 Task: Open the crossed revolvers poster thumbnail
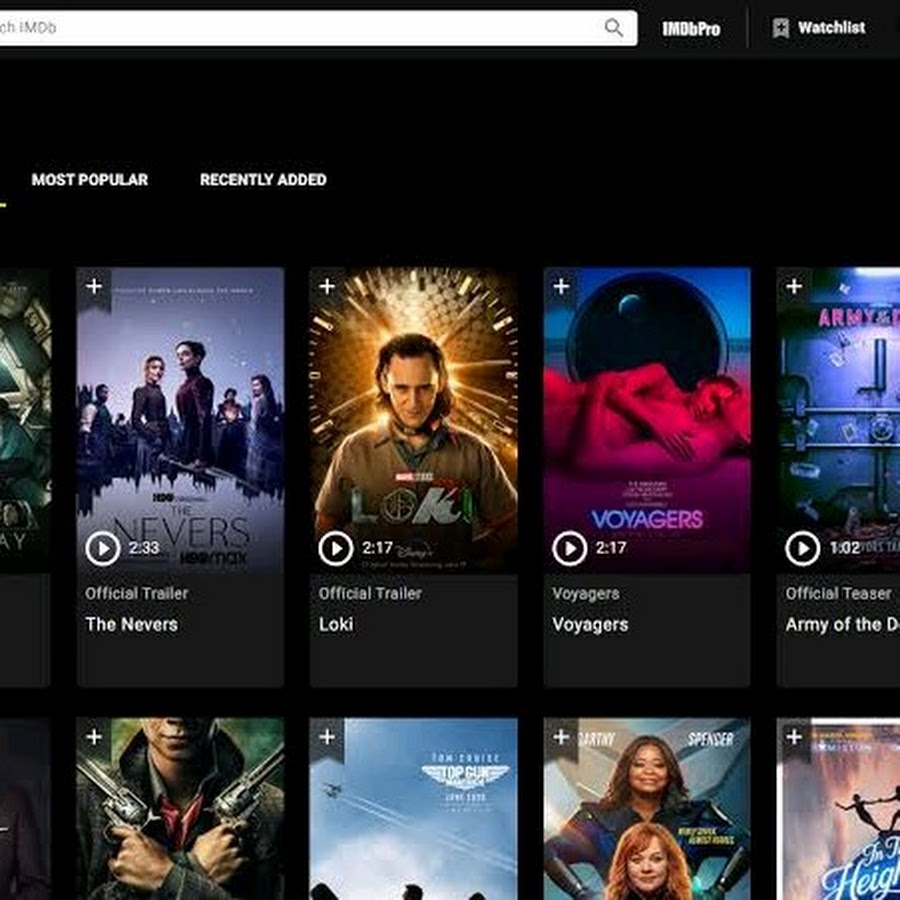point(180,809)
